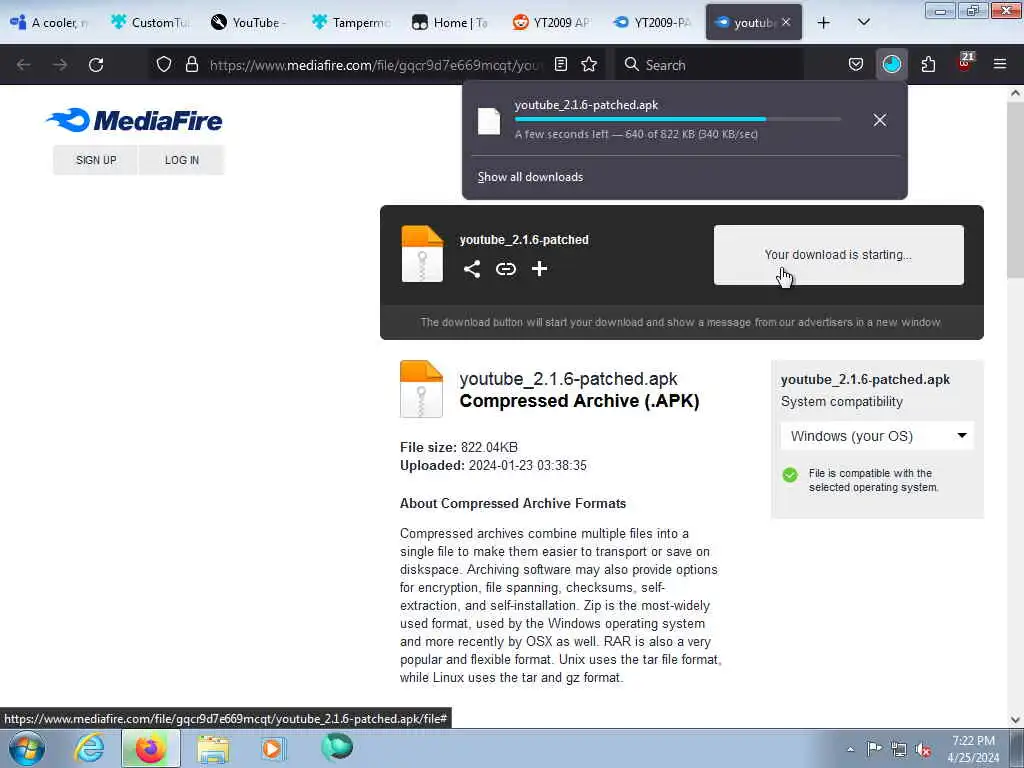1024x768 pixels.
Task: Open the taskbar clock and date
Action: (973, 749)
